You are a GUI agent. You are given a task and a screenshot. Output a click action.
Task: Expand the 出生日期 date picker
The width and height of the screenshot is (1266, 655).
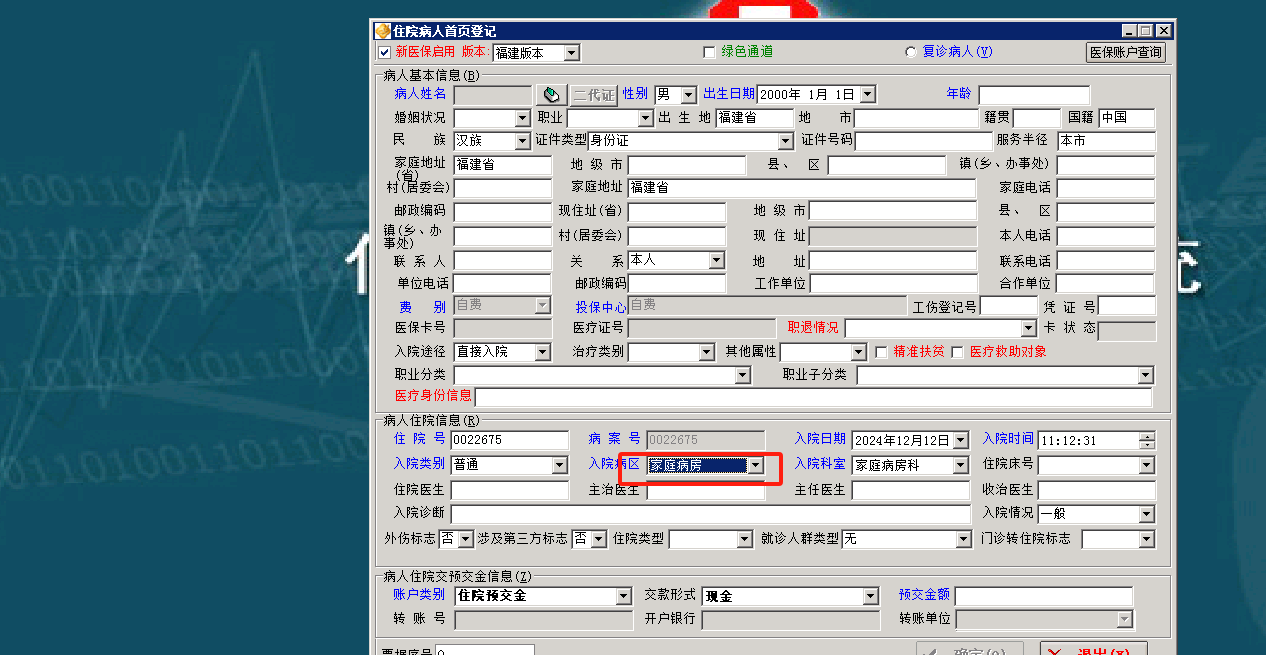(867, 95)
